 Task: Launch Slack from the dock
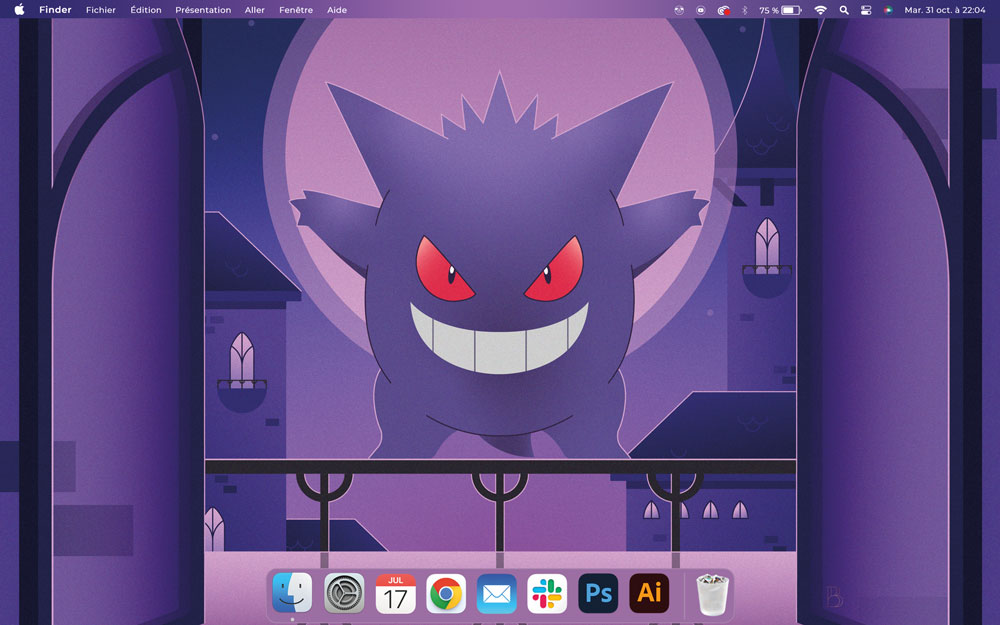(547, 592)
